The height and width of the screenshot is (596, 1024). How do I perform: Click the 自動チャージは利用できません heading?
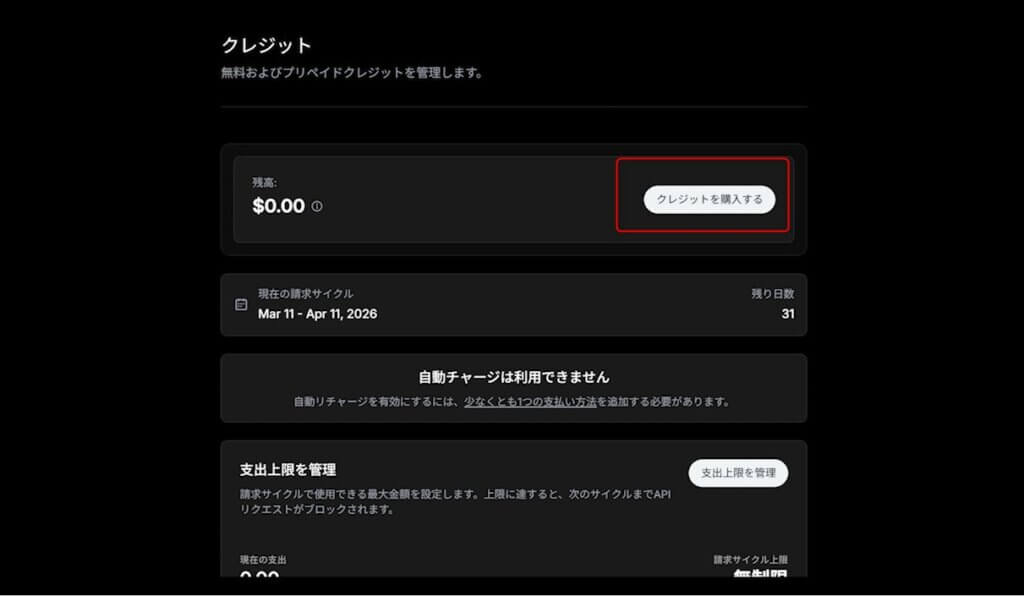pyautogui.click(x=514, y=377)
